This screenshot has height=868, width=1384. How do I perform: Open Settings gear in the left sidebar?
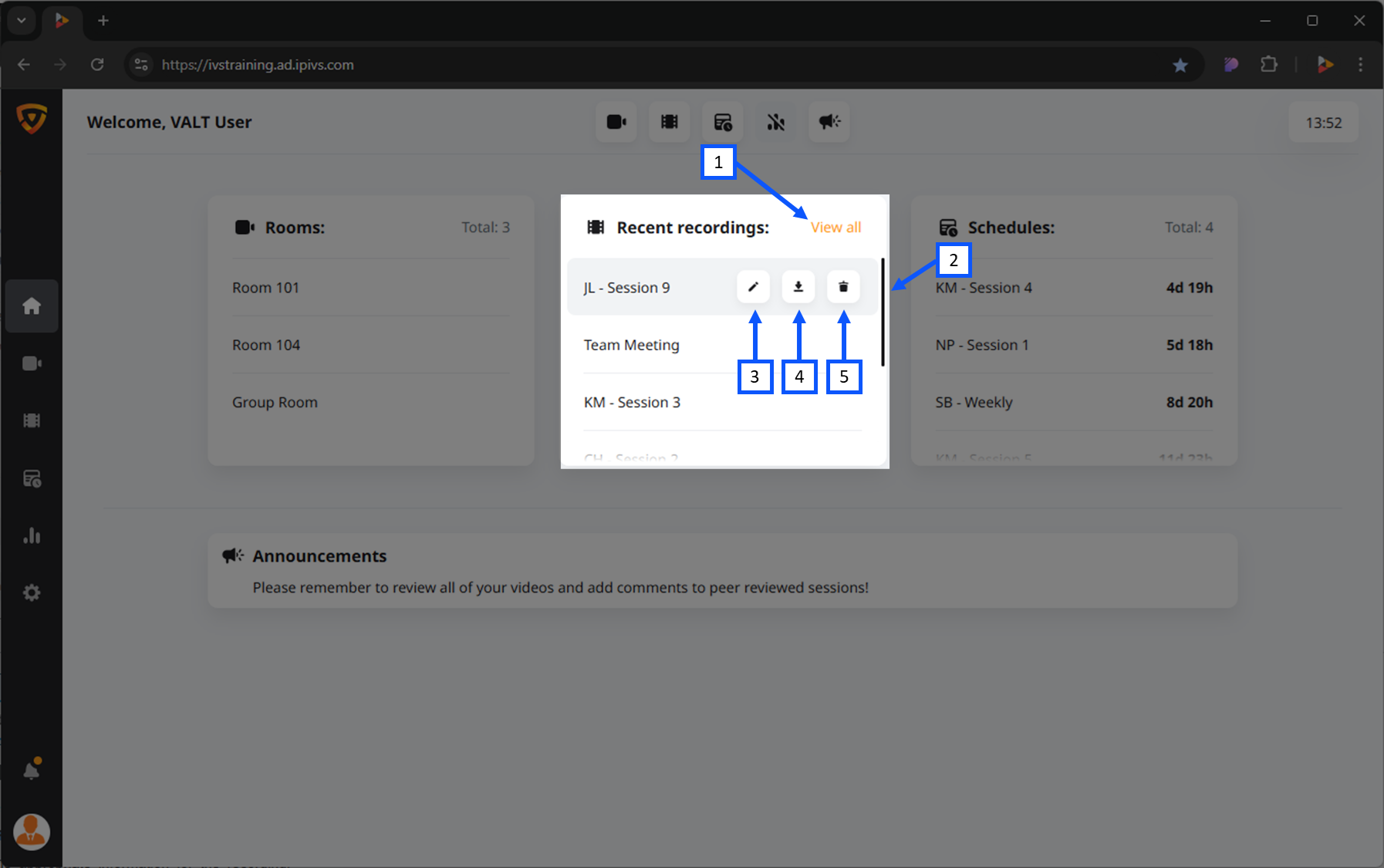32,593
